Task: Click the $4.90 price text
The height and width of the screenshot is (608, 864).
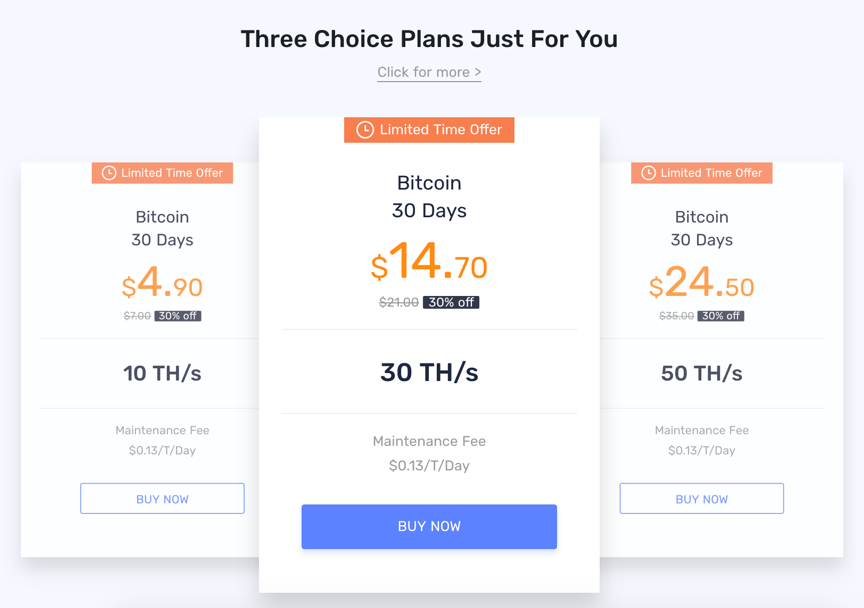Action: point(162,285)
